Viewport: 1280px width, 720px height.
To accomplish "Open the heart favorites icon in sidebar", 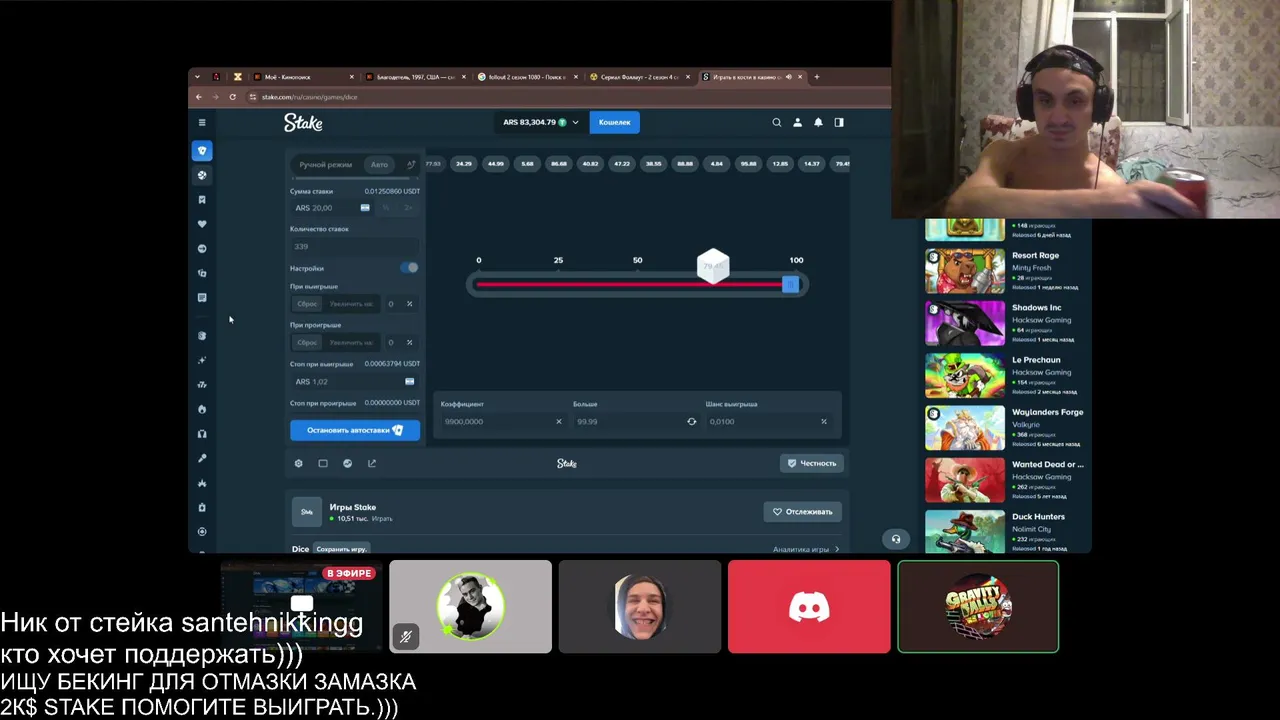I will pos(202,224).
